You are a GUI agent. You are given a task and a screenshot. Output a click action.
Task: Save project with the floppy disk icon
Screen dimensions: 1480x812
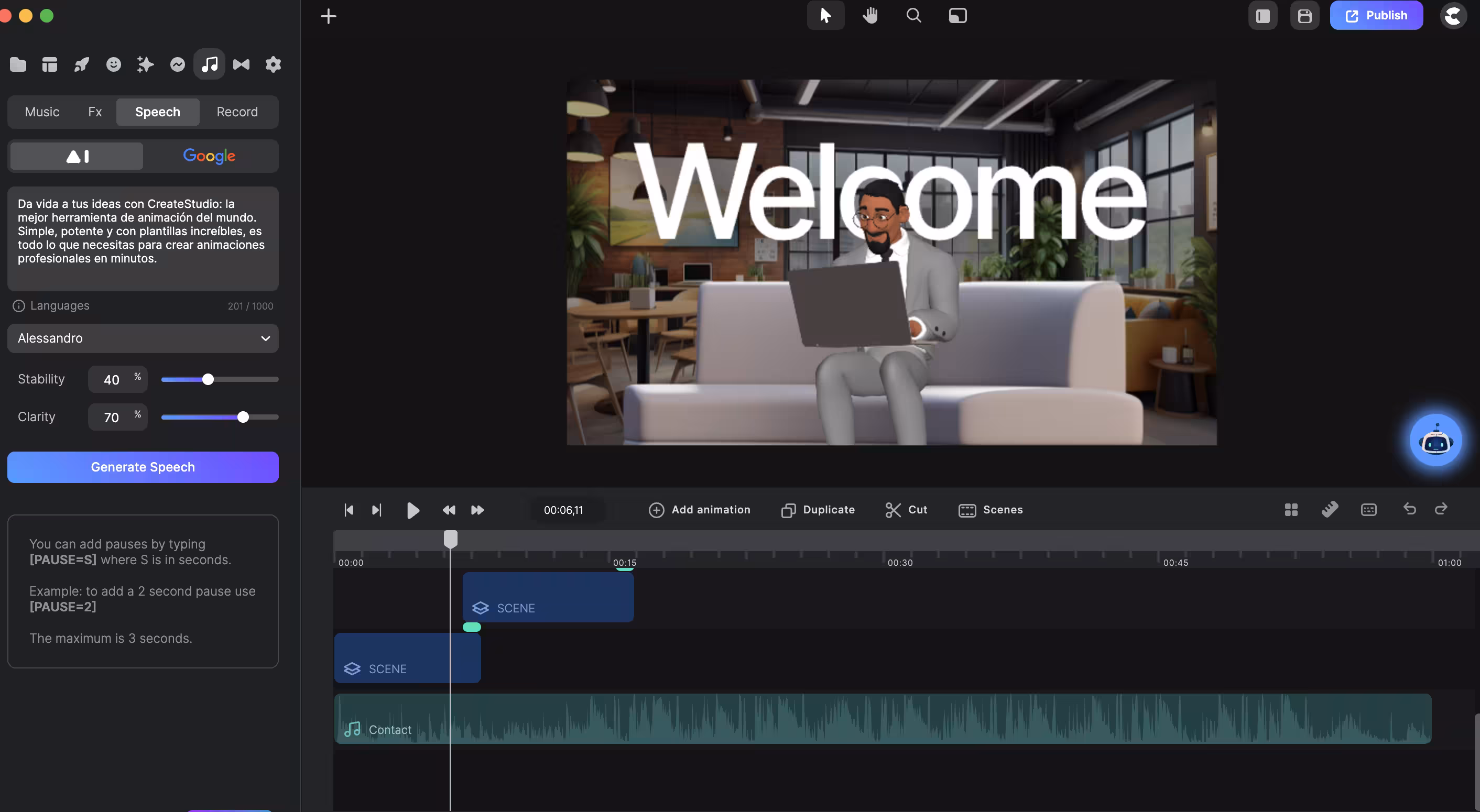[x=1305, y=16]
